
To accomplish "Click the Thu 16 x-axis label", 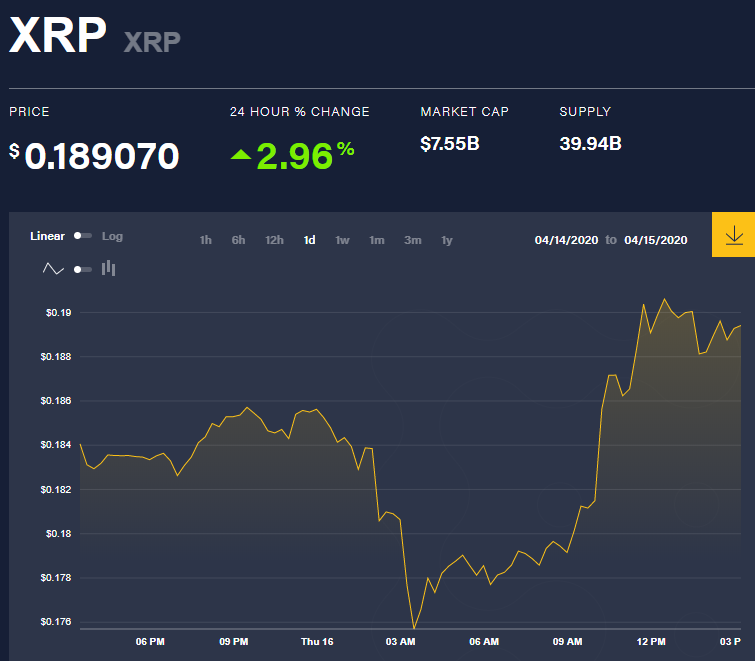I will (x=317, y=642).
